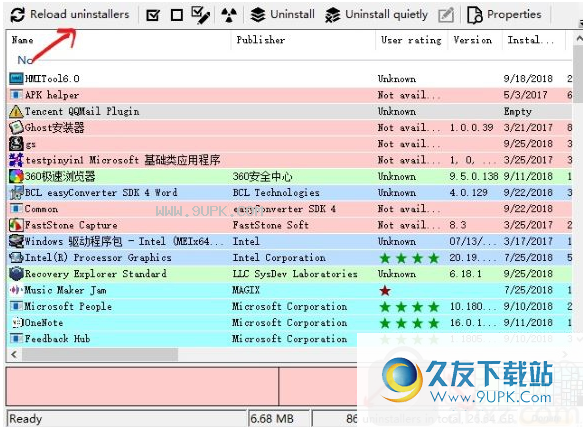Click the Properties document icon
The height and width of the screenshot is (427, 583).
click(x=474, y=15)
